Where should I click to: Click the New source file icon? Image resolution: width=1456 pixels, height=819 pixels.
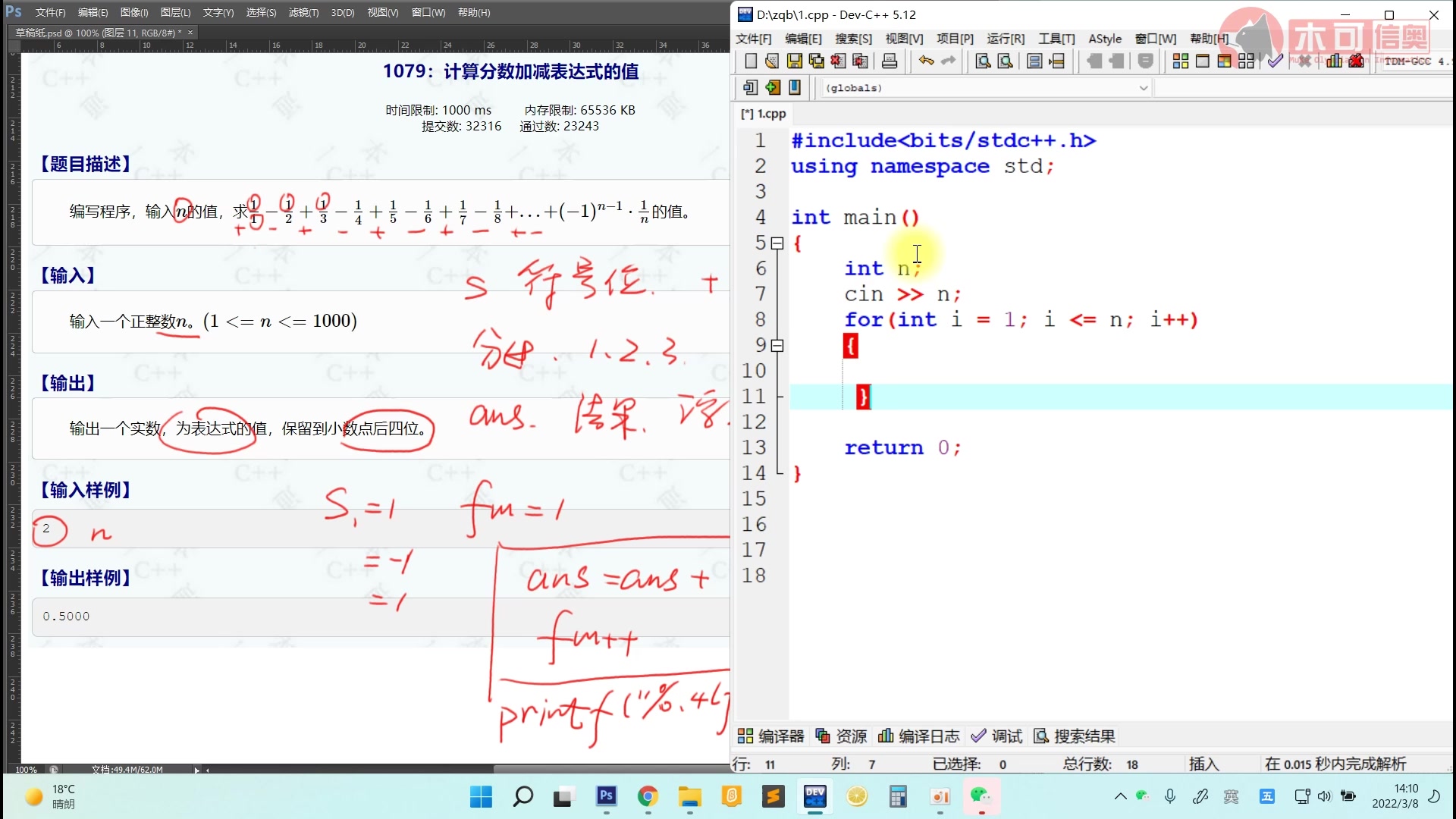pos(751,61)
